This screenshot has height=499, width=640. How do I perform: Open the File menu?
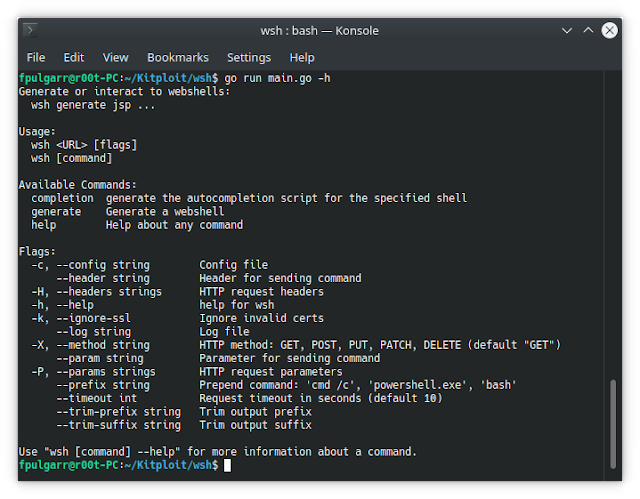[x=36, y=58]
